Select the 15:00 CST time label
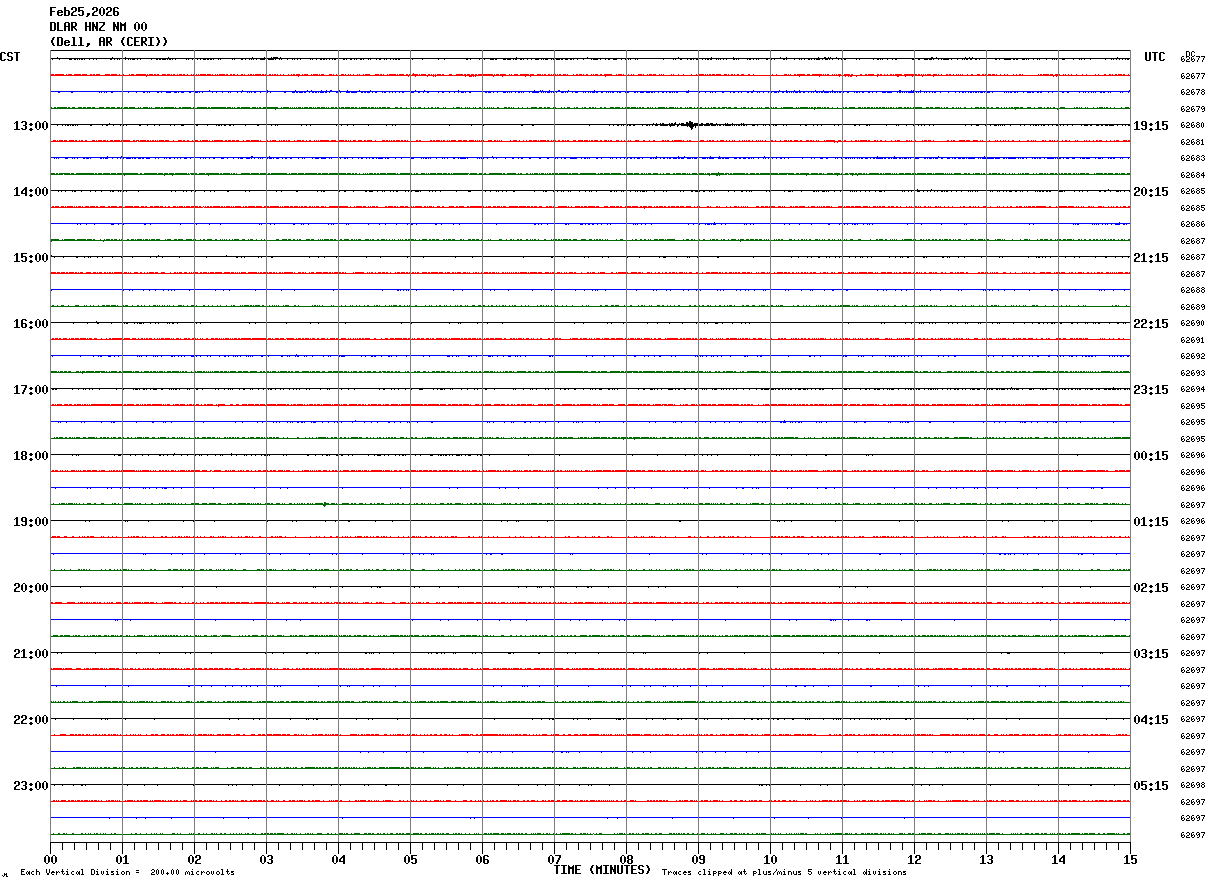 coord(30,258)
